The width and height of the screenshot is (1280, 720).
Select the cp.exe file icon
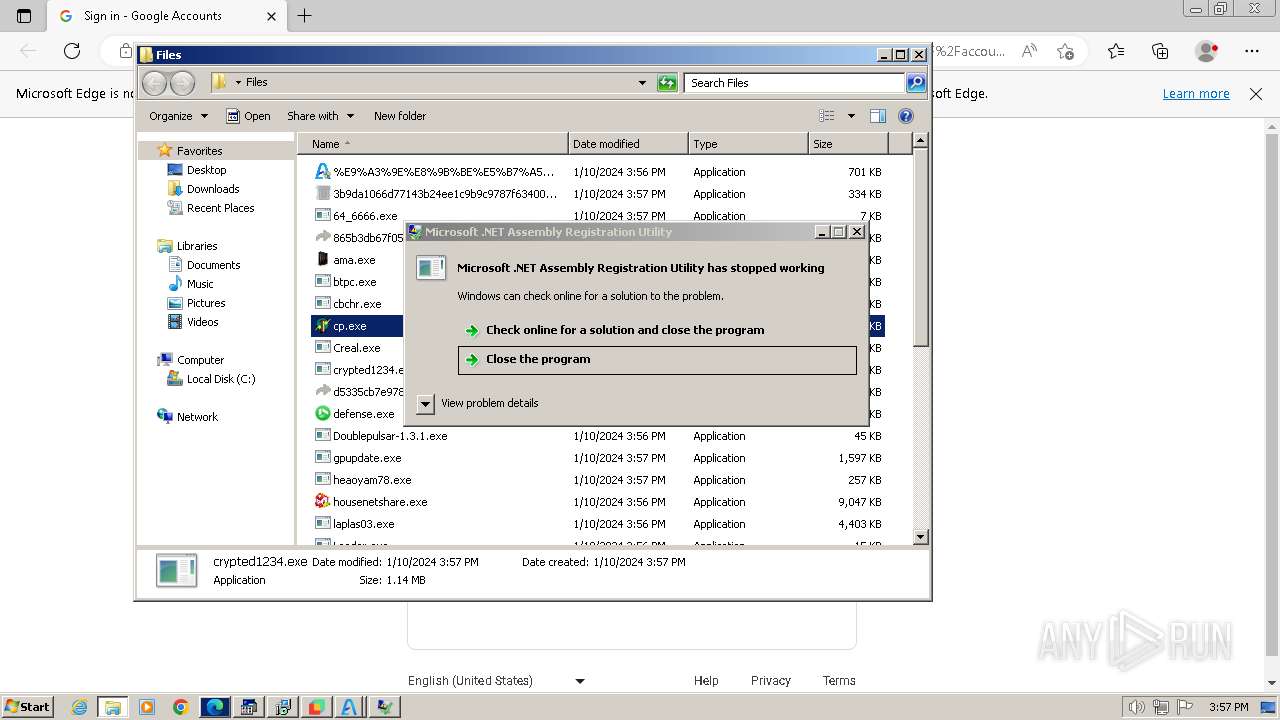[x=322, y=326]
